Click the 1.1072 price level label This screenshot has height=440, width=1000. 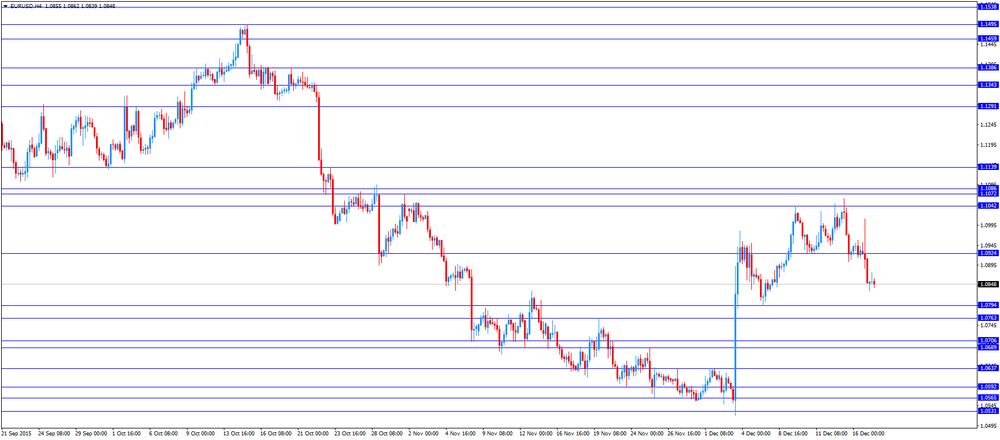pos(988,194)
